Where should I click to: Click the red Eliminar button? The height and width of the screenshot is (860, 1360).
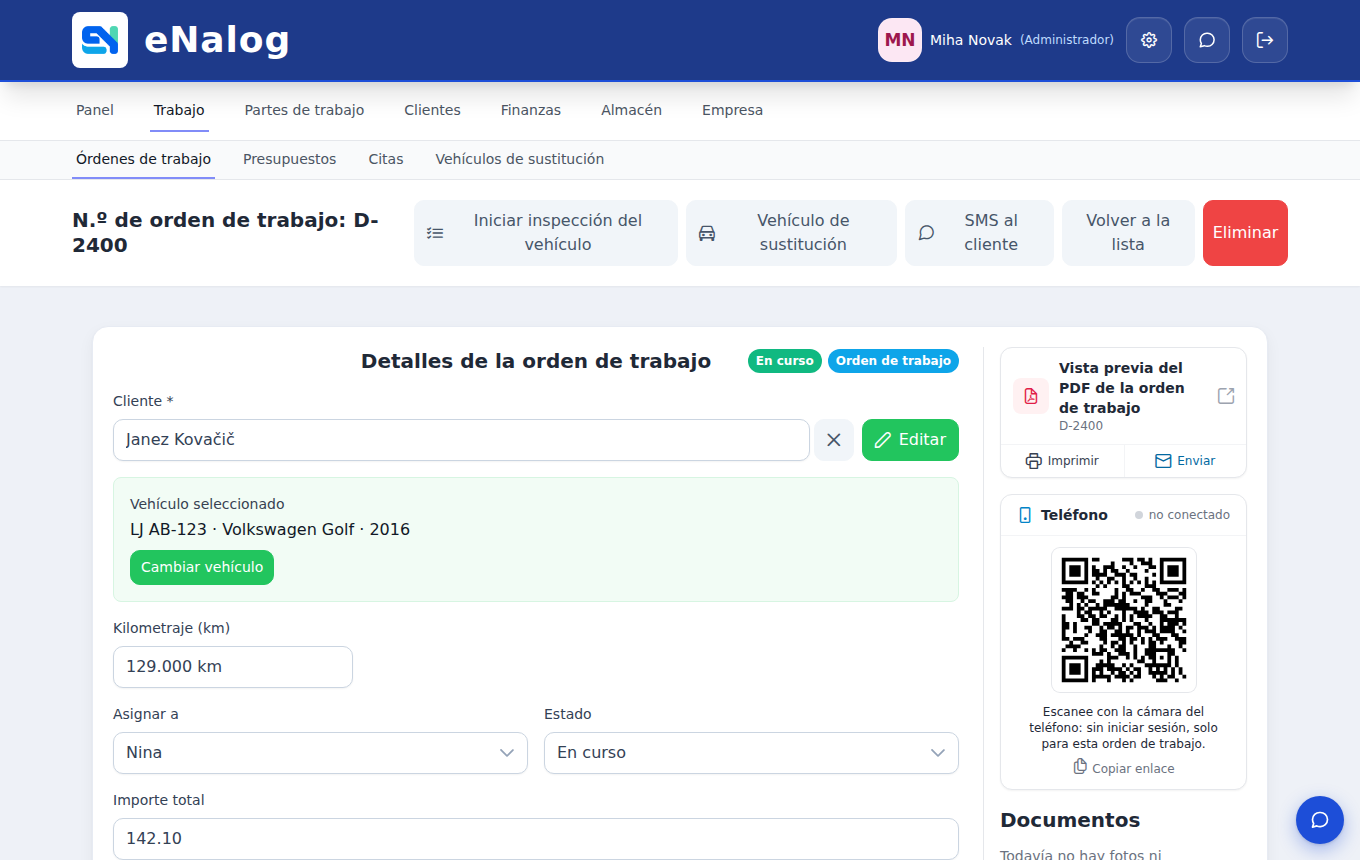pyautogui.click(x=1245, y=233)
